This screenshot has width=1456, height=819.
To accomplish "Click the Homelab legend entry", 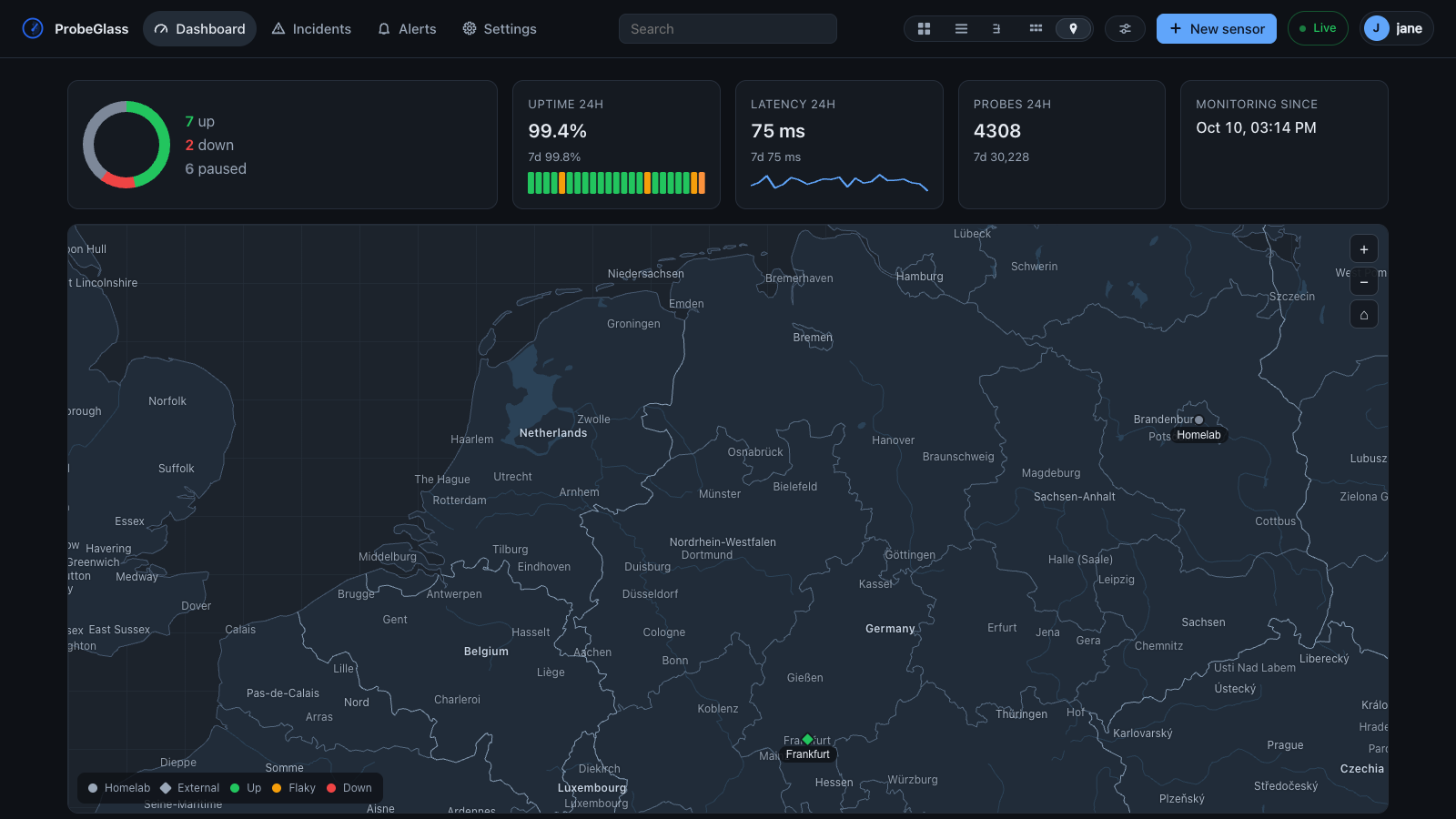I will 119,788.
